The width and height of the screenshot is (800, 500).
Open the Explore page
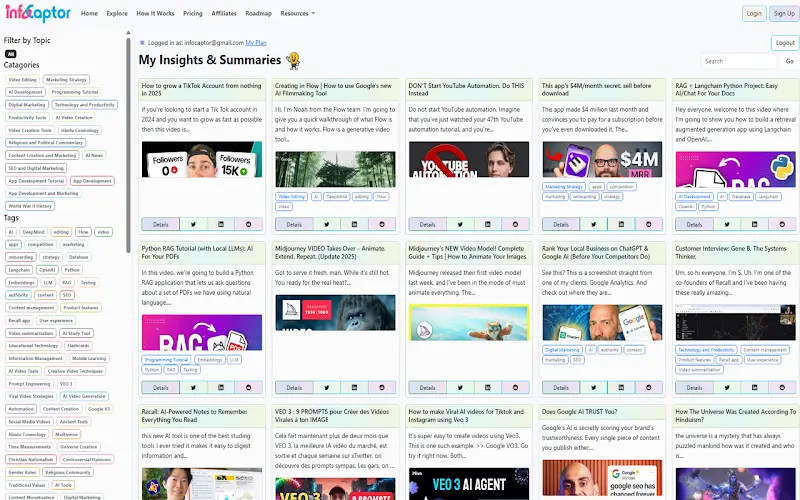pyautogui.click(x=117, y=13)
